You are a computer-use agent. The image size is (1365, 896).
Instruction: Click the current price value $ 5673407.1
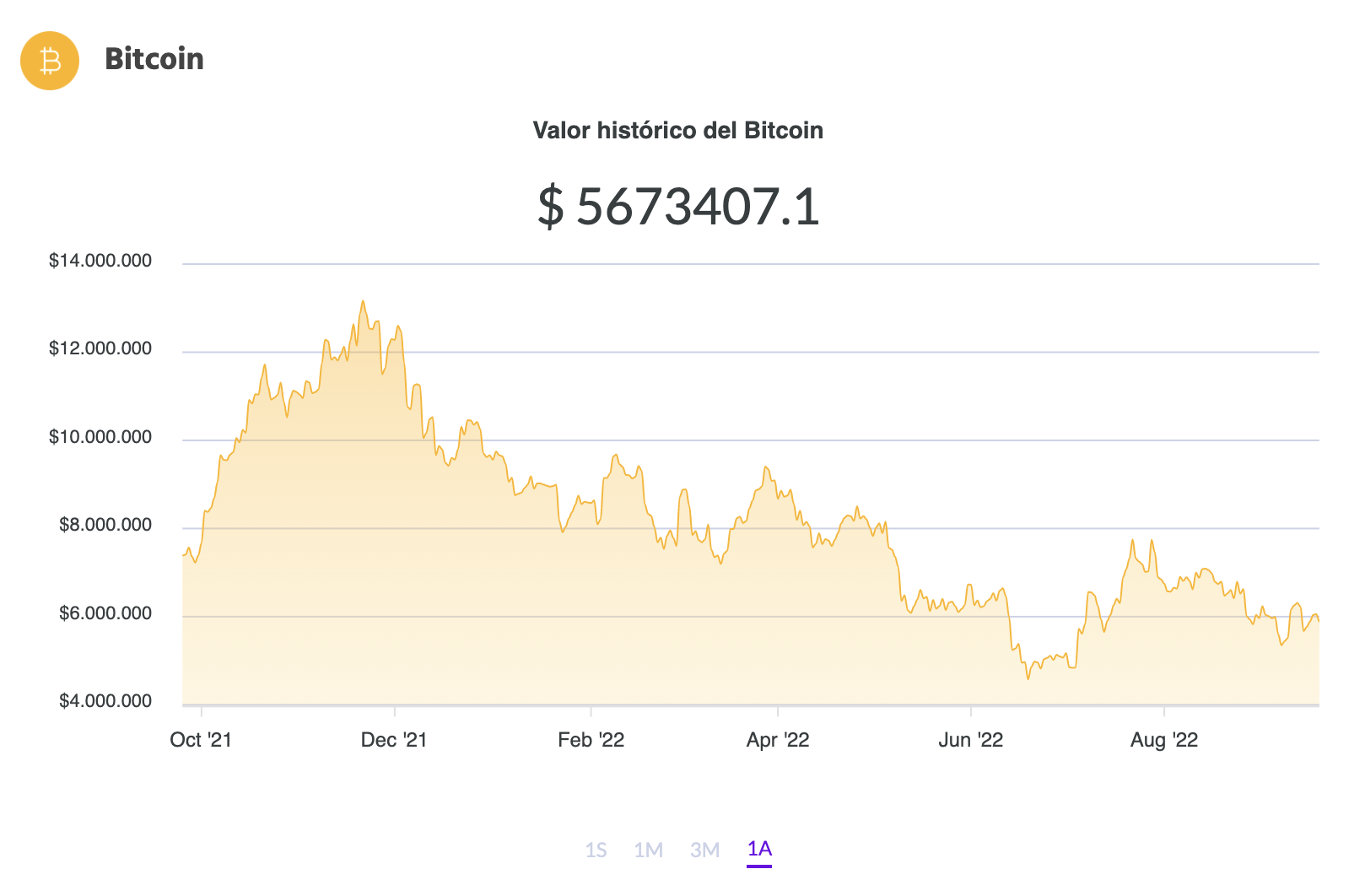point(678,206)
